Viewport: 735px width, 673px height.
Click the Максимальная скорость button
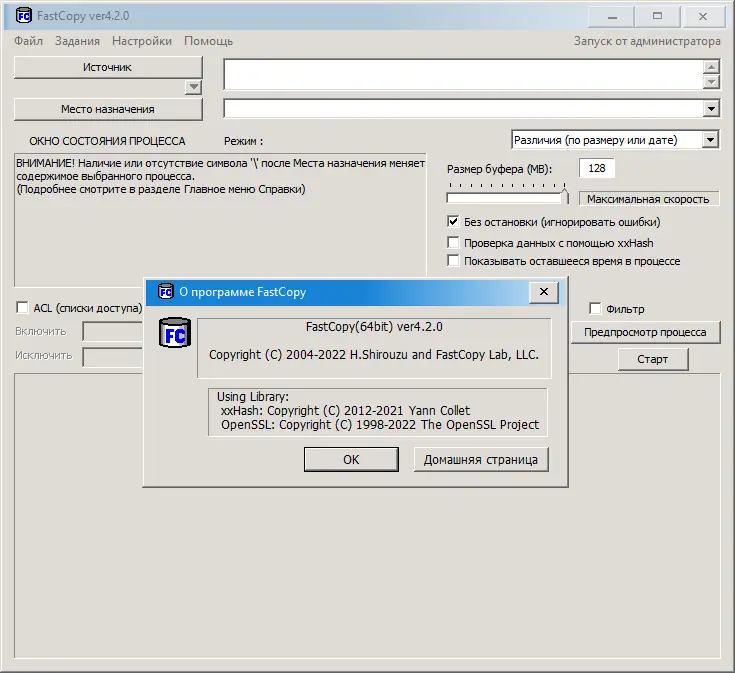(648, 199)
